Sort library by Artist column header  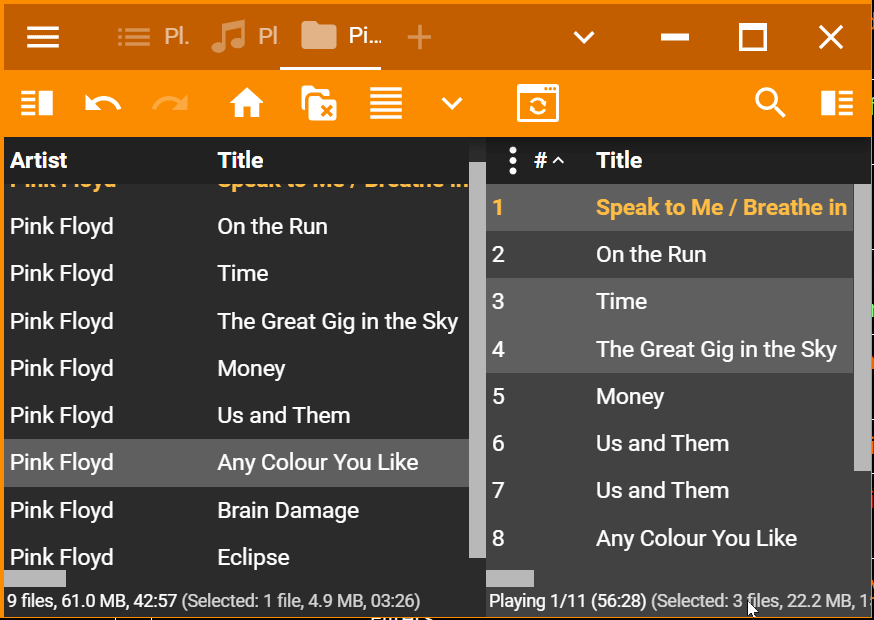(39, 160)
